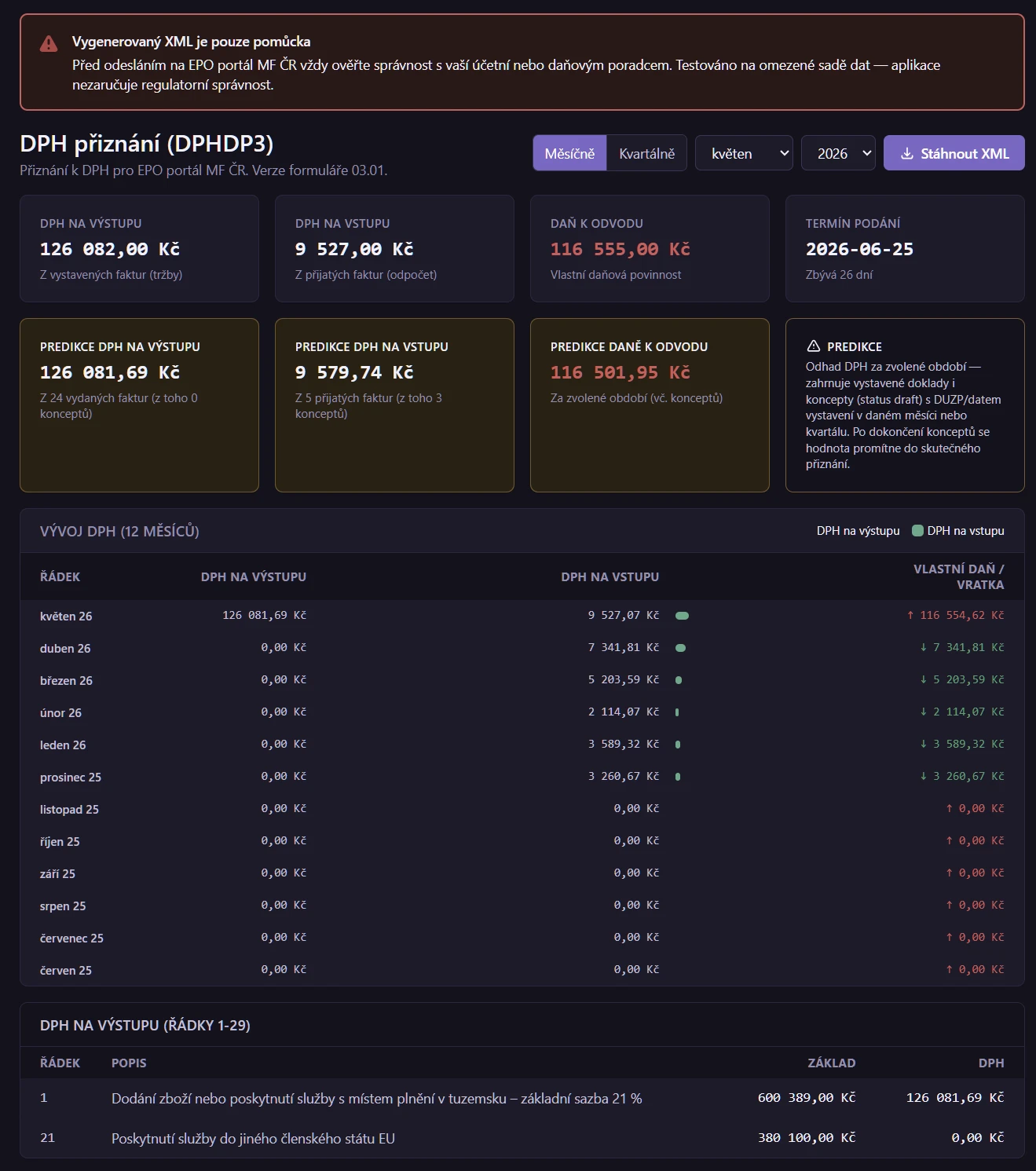Open the květen month dropdown
The image size is (1036, 1171).
pos(745,153)
